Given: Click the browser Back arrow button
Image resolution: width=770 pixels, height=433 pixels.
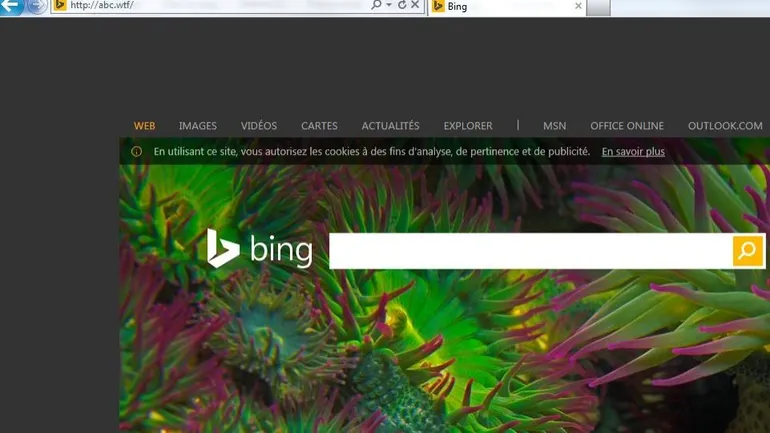Looking at the screenshot, I should point(10,5).
